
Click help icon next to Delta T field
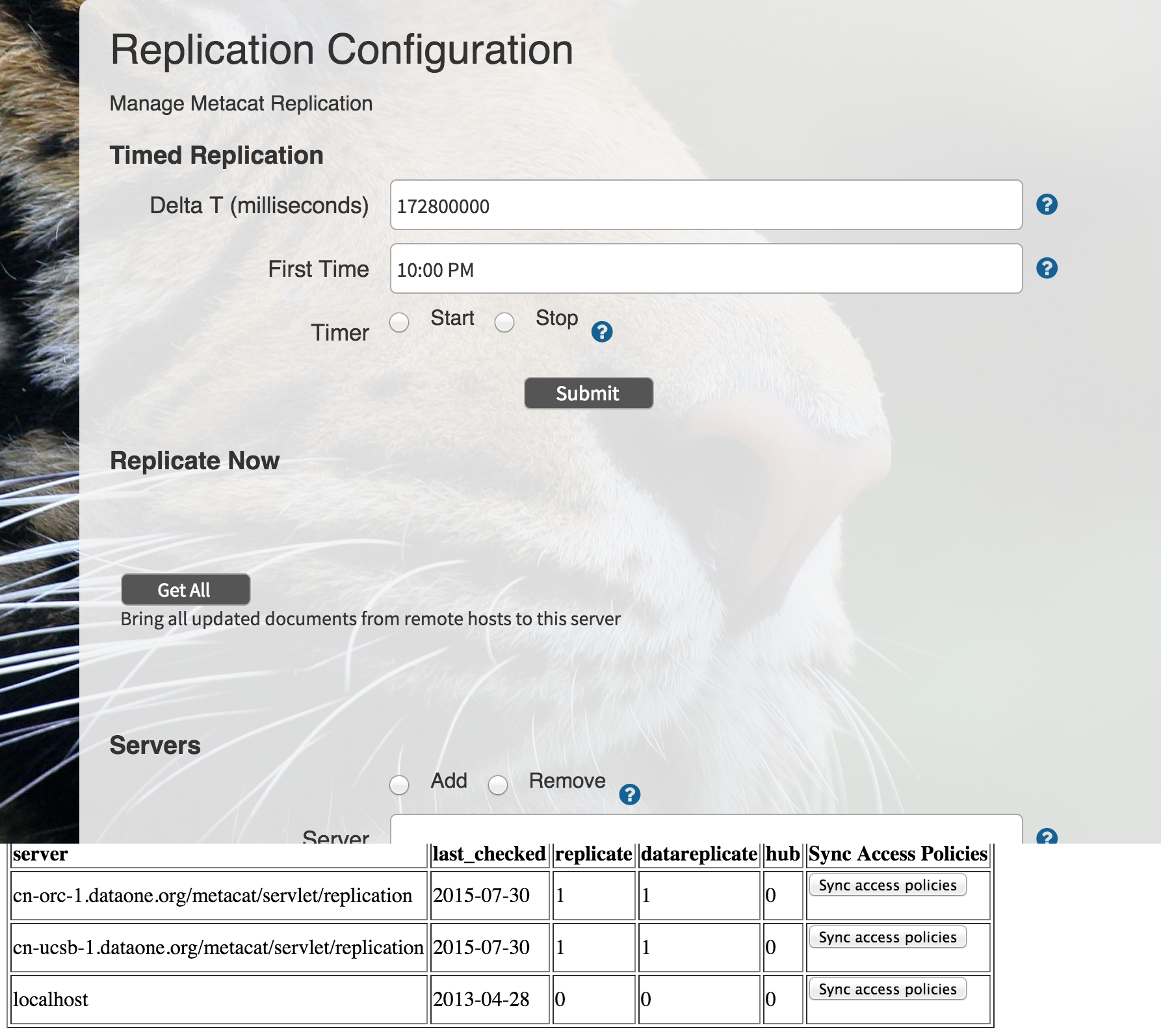click(x=1046, y=205)
